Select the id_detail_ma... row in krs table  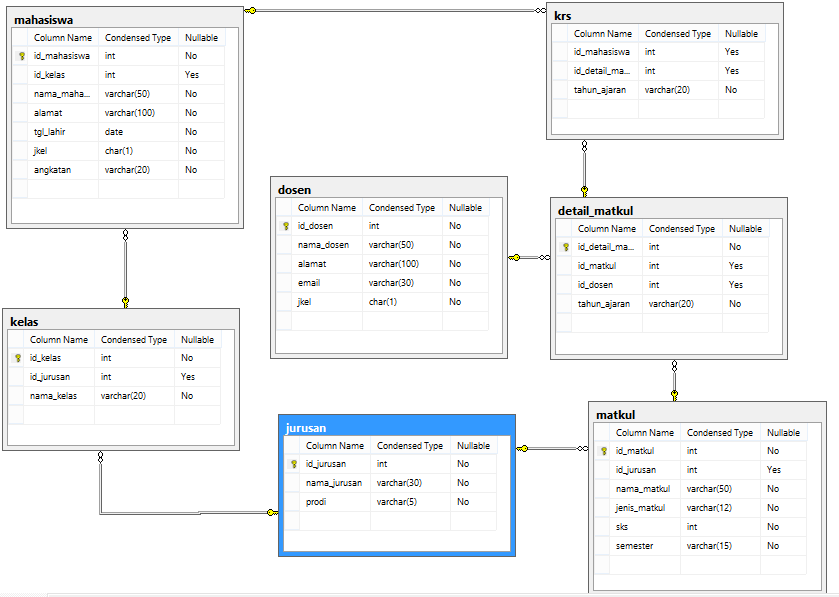click(x=659, y=71)
